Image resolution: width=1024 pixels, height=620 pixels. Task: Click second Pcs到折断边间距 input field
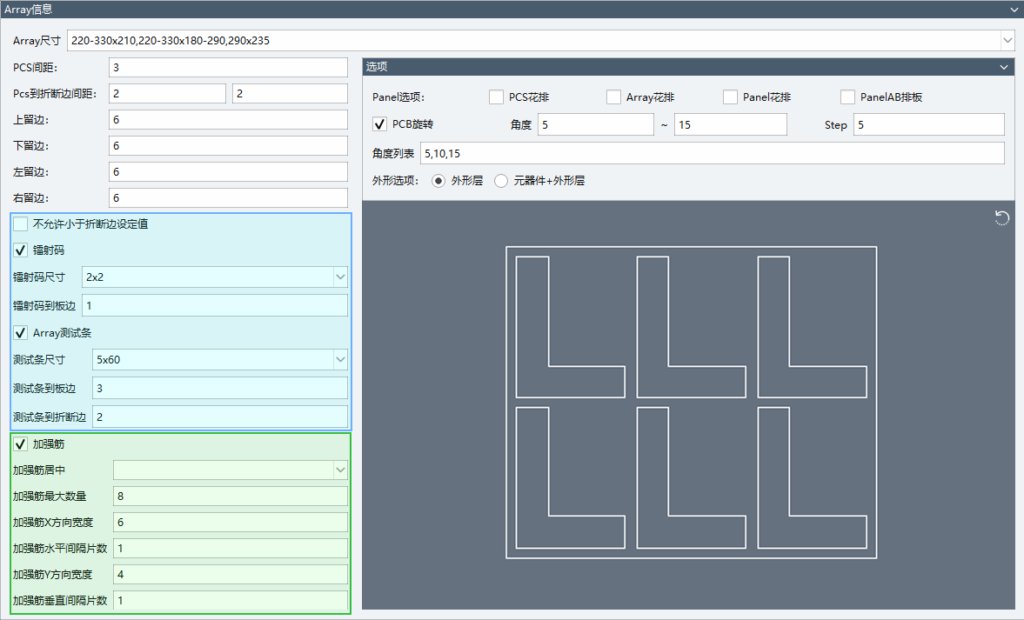tap(290, 93)
